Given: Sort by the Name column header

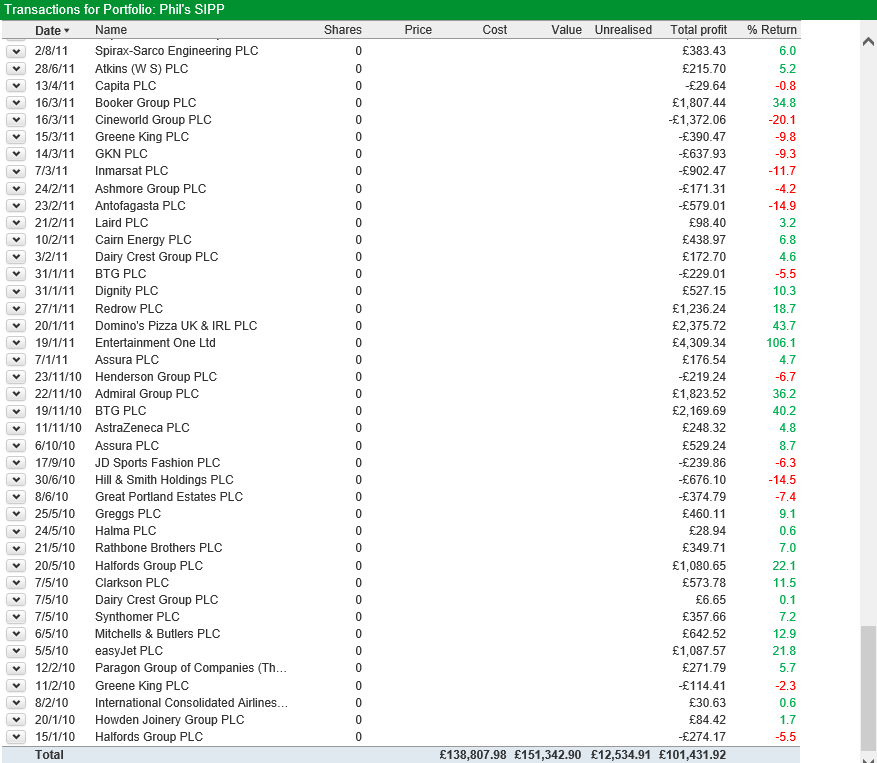Looking at the screenshot, I should pyautogui.click(x=111, y=30).
